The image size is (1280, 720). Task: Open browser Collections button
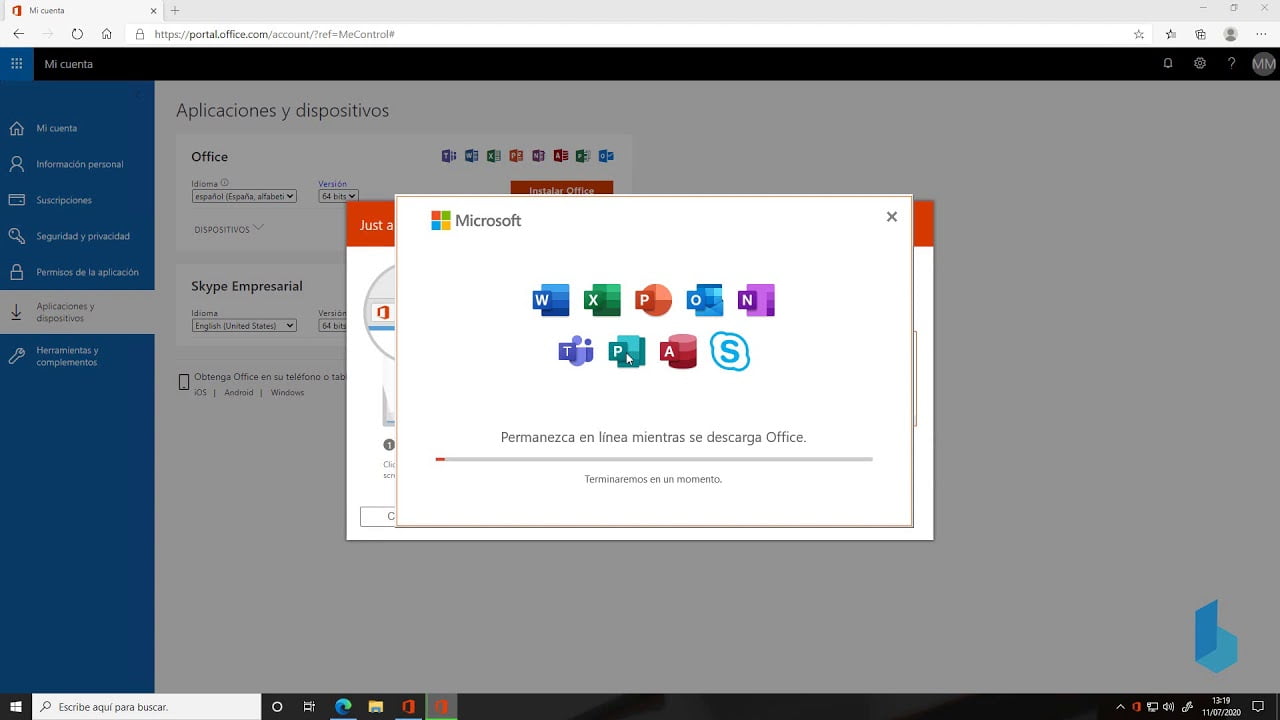pyautogui.click(x=1201, y=34)
